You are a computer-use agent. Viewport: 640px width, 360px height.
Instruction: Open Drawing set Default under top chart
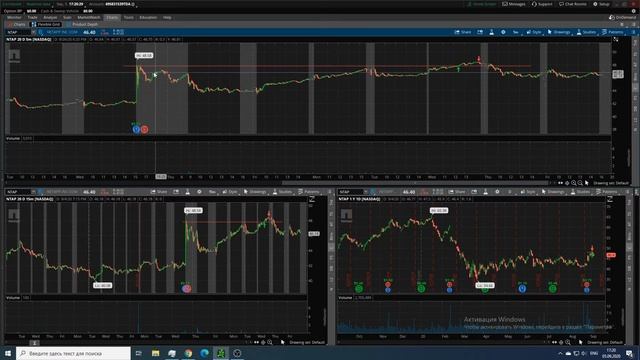point(611,183)
